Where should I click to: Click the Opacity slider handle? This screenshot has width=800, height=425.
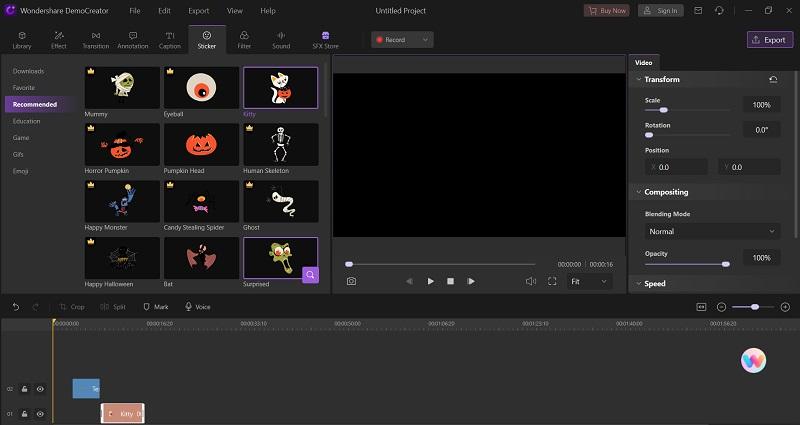[725, 264]
